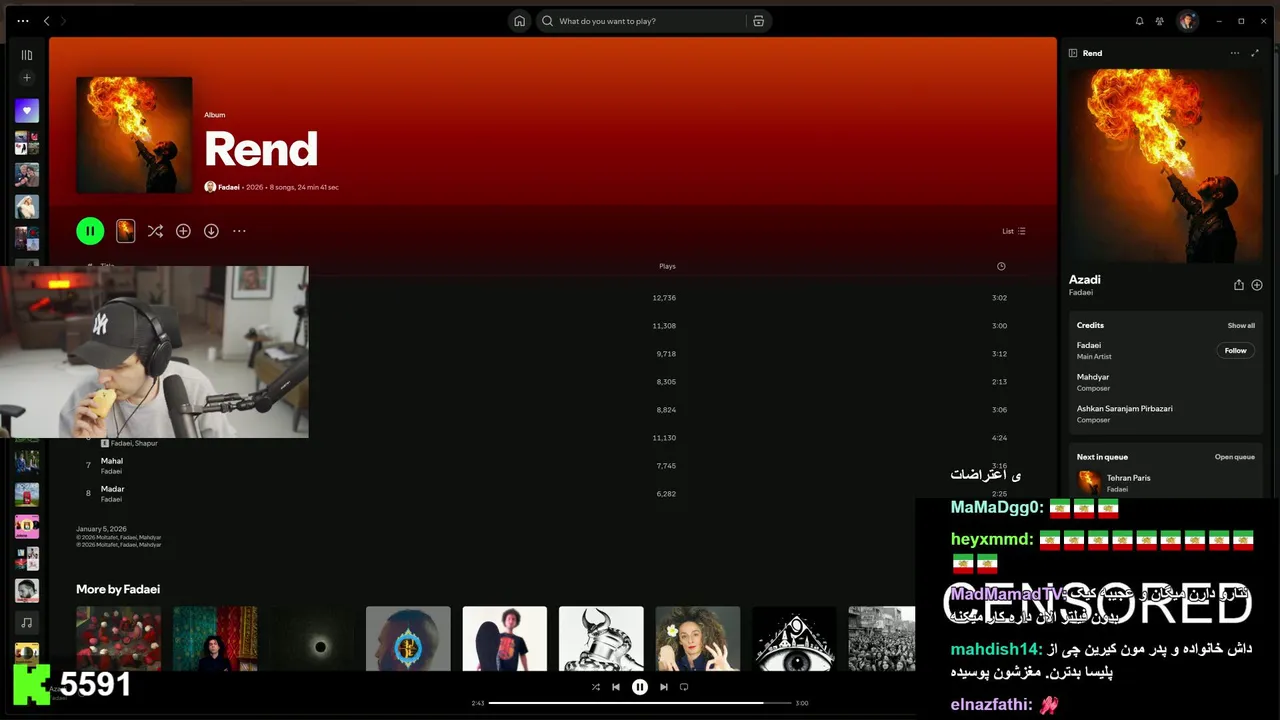Open queue via 'Open queue' link
Screen dimensions: 1280x720
coord(1235,457)
